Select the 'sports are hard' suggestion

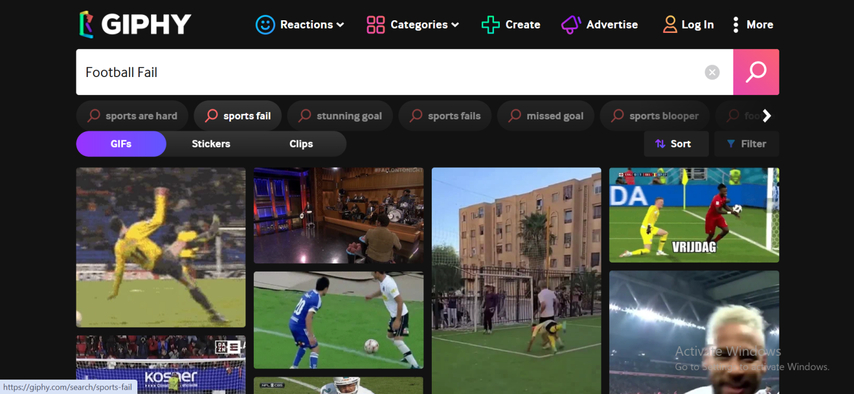132,116
